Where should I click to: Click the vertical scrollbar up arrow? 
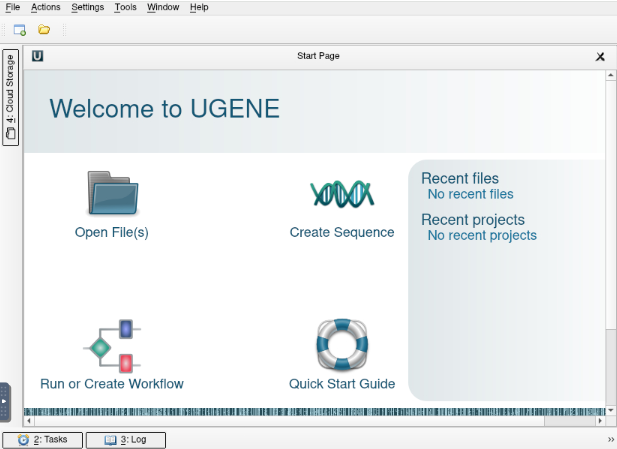coord(611,75)
